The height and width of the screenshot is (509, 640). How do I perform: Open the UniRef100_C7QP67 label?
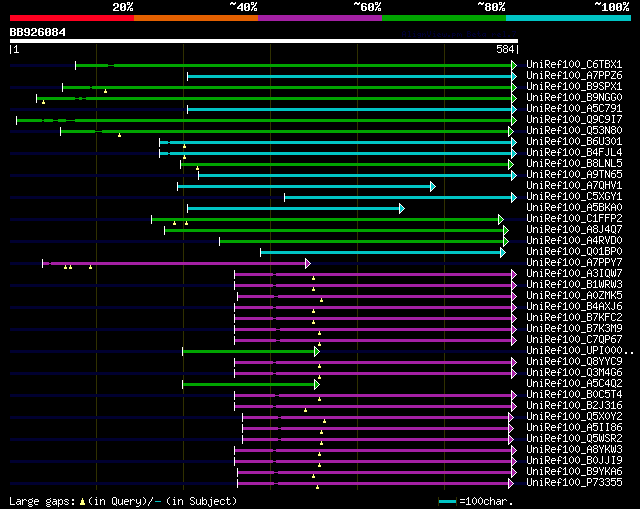tap(574, 340)
